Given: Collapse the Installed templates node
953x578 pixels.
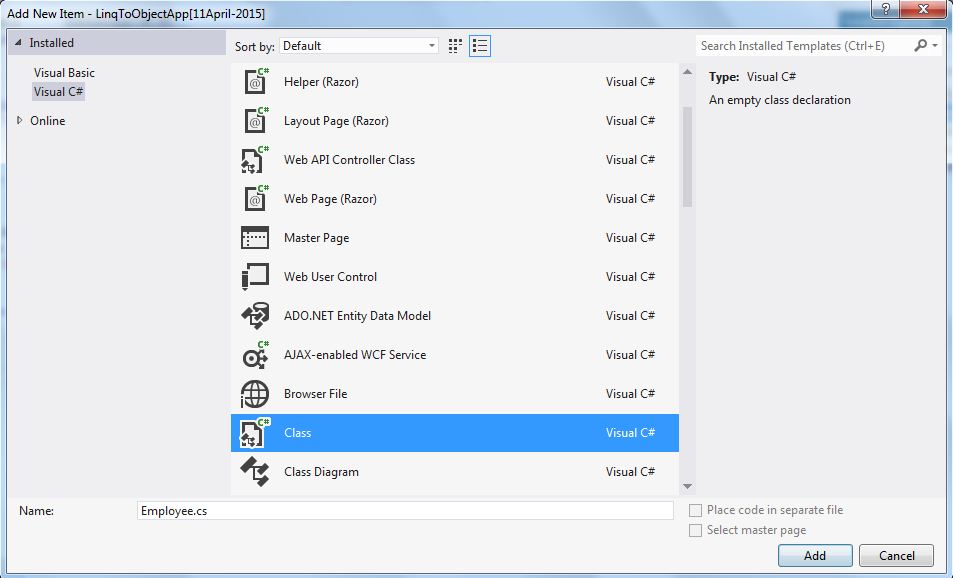Looking at the screenshot, I should point(18,43).
